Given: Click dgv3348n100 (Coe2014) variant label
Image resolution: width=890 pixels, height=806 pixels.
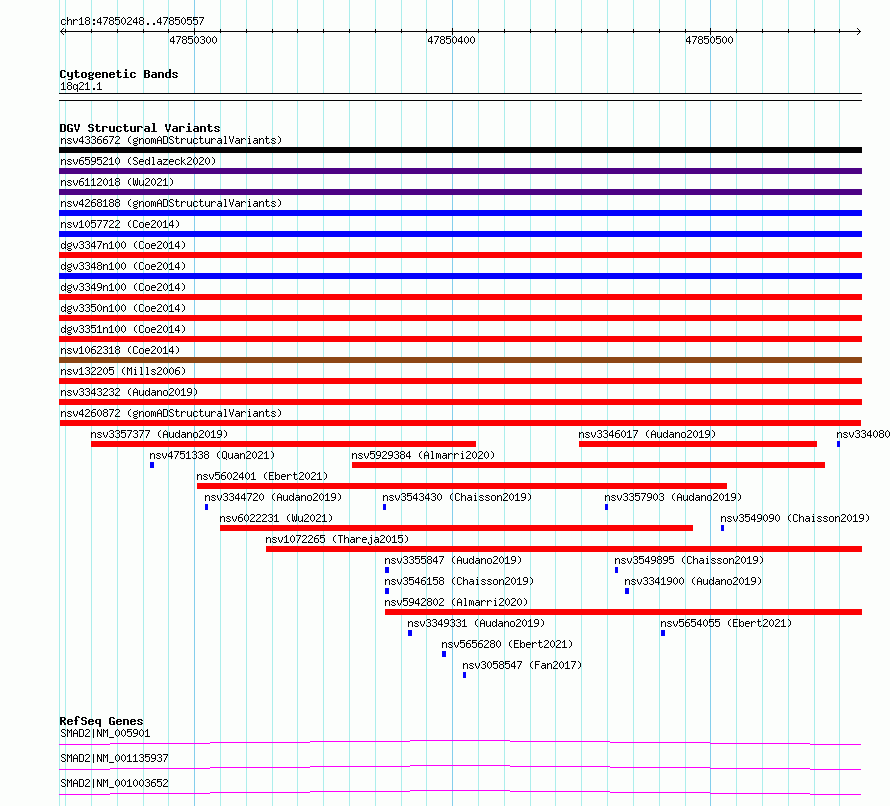Looking at the screenshot, I should tap(123, 266).
